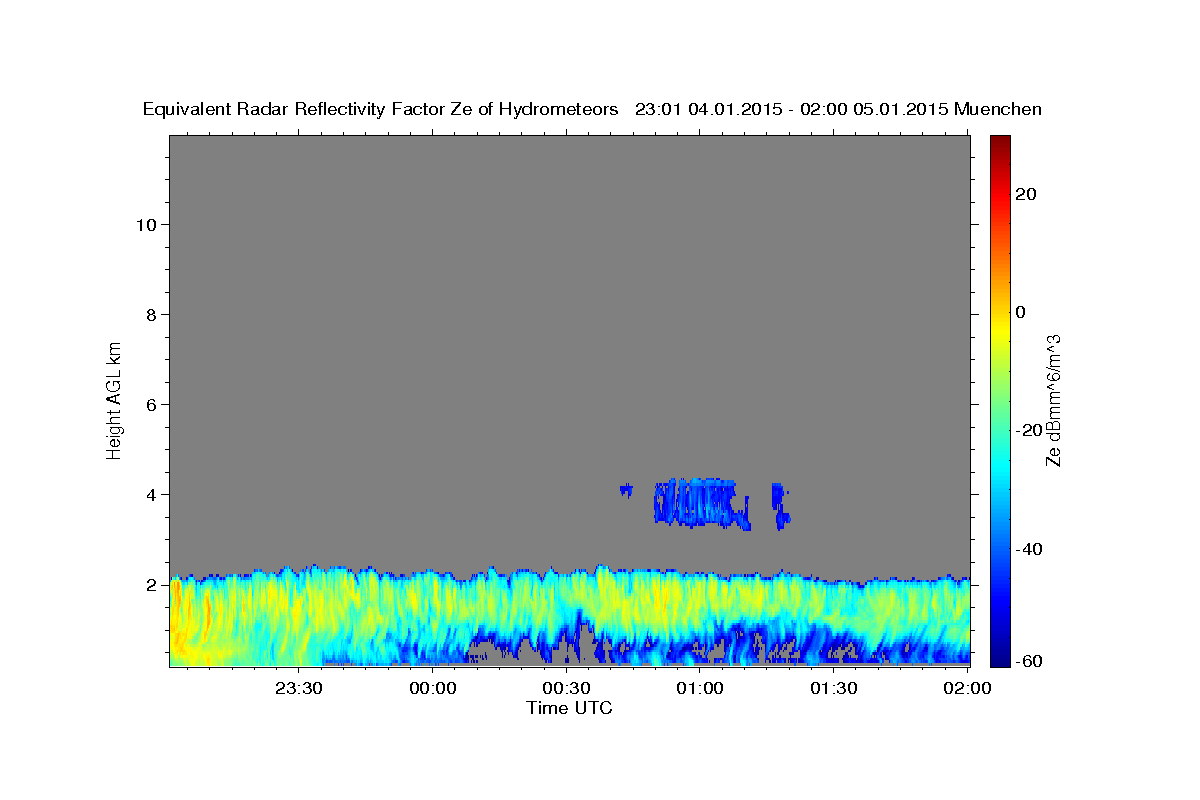Click the height label 8
Viewport: 1200px width, 800px height.
pos(152,314)
